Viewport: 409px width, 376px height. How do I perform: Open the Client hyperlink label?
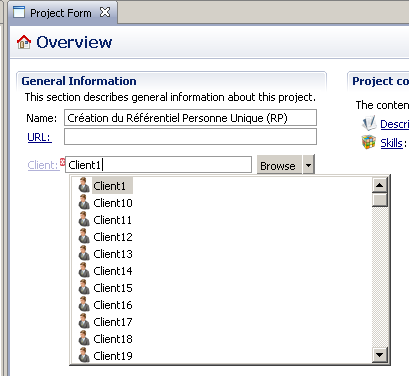click(43, 165)
